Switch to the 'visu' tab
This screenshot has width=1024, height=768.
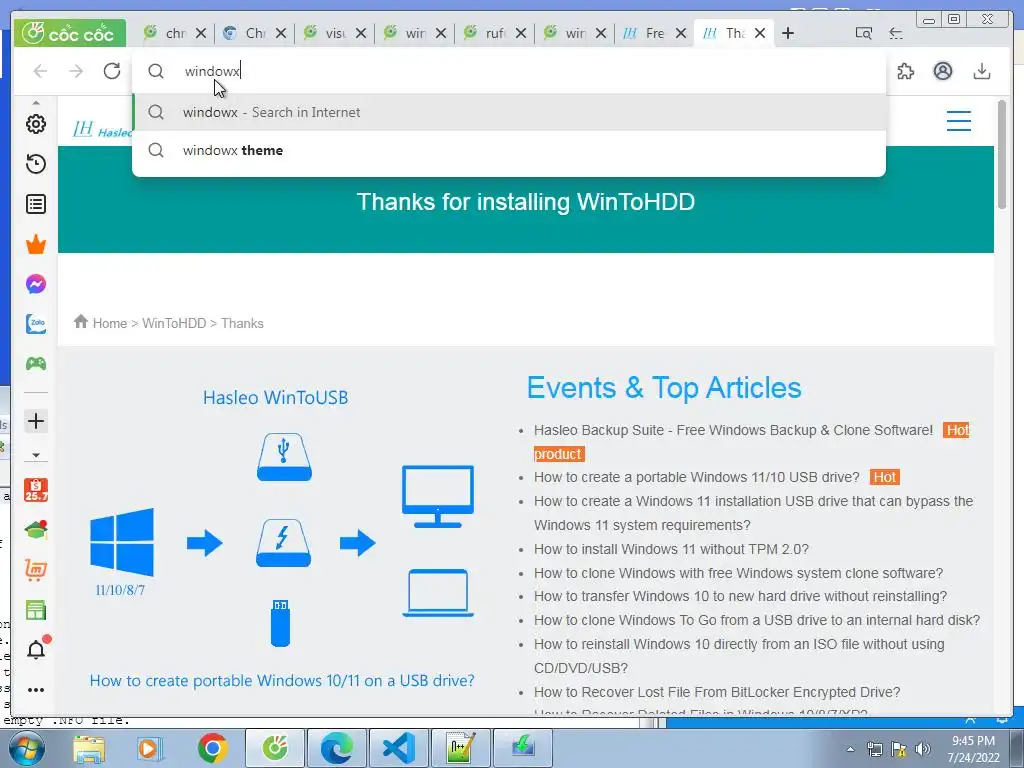coord(327,33)
